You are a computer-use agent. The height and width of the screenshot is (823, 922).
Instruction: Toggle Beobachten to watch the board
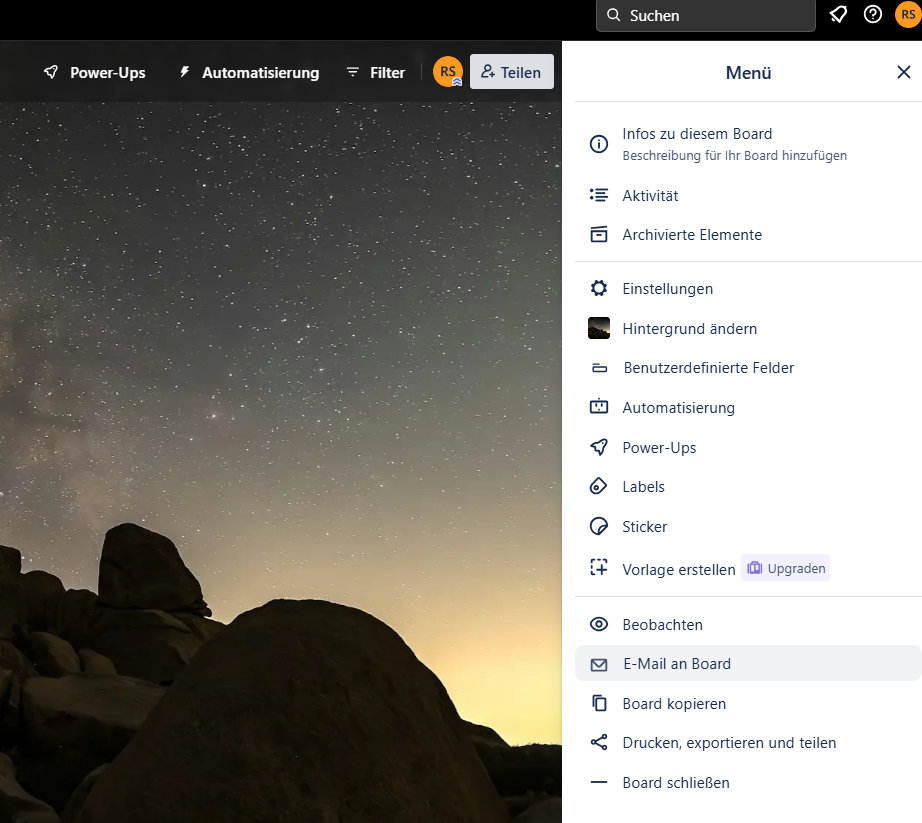(662, 625)
